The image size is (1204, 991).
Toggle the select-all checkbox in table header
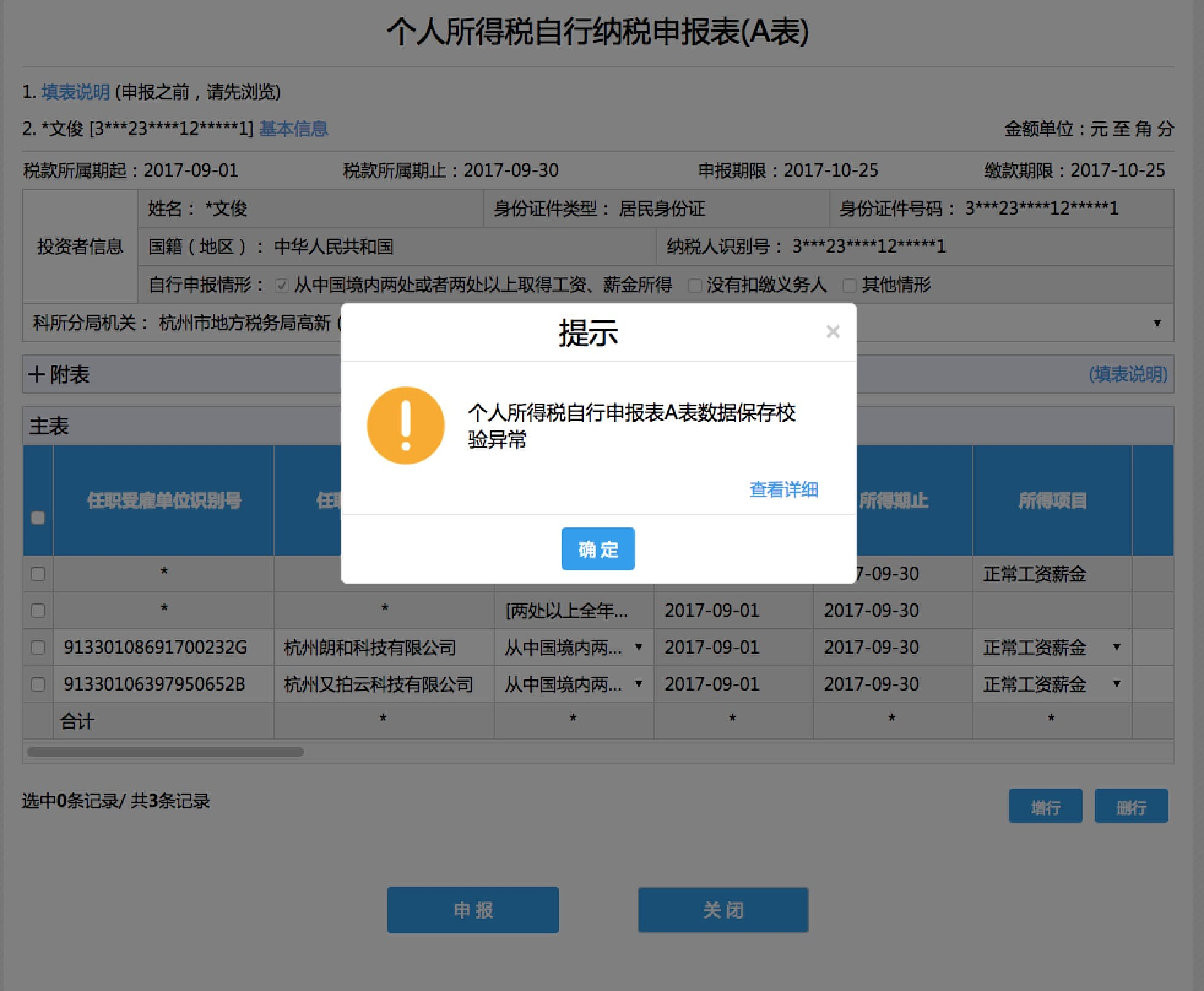click(38, 518)
